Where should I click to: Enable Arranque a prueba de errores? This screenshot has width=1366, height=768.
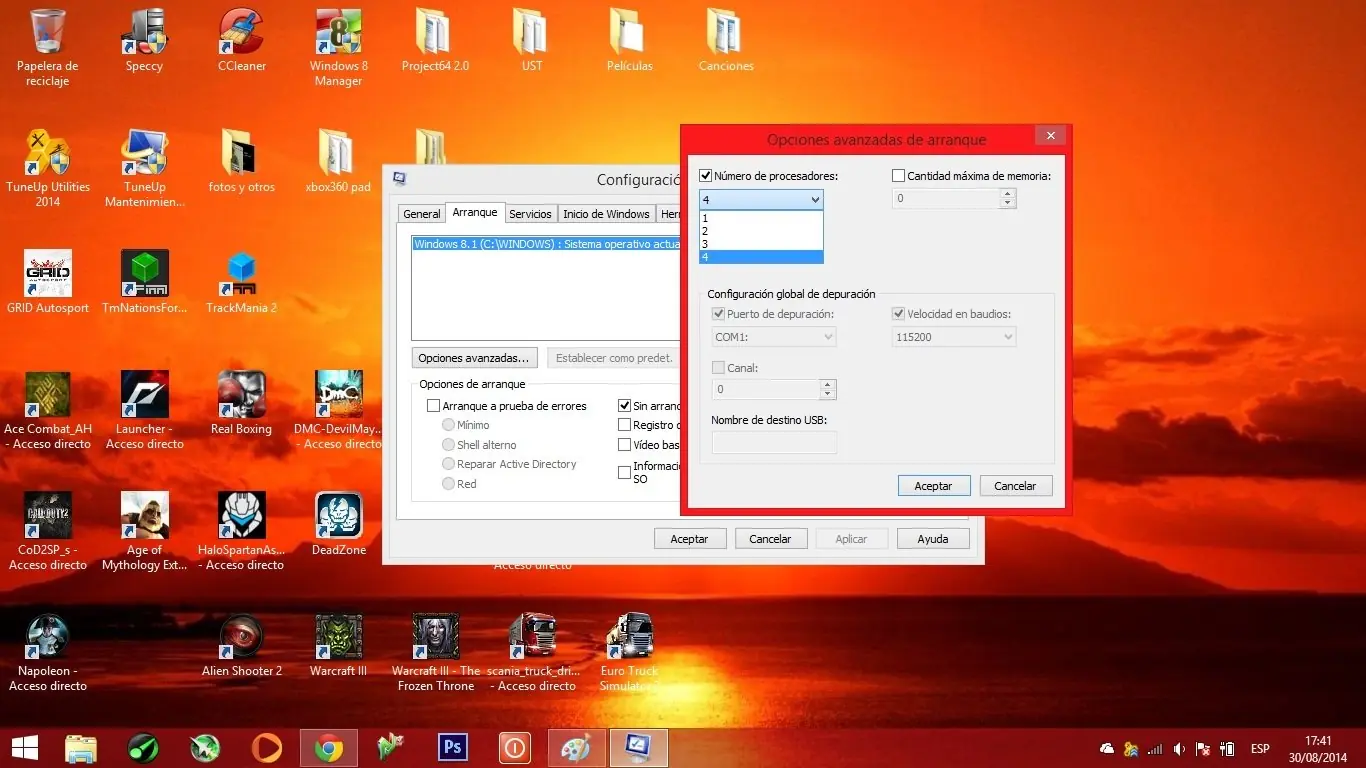[433, 406]
